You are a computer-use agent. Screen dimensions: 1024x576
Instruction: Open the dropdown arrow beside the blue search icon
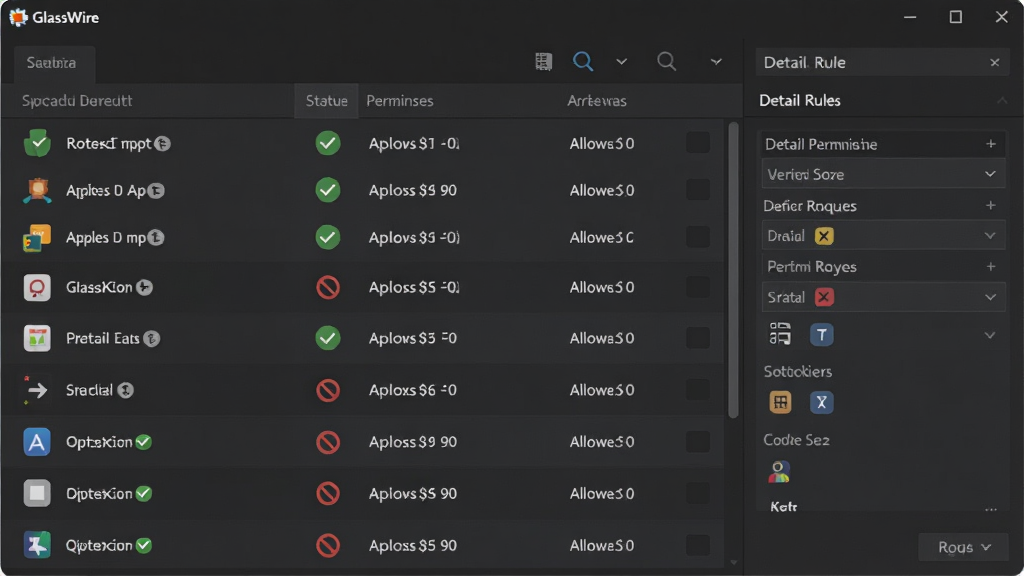pos(621,62)
